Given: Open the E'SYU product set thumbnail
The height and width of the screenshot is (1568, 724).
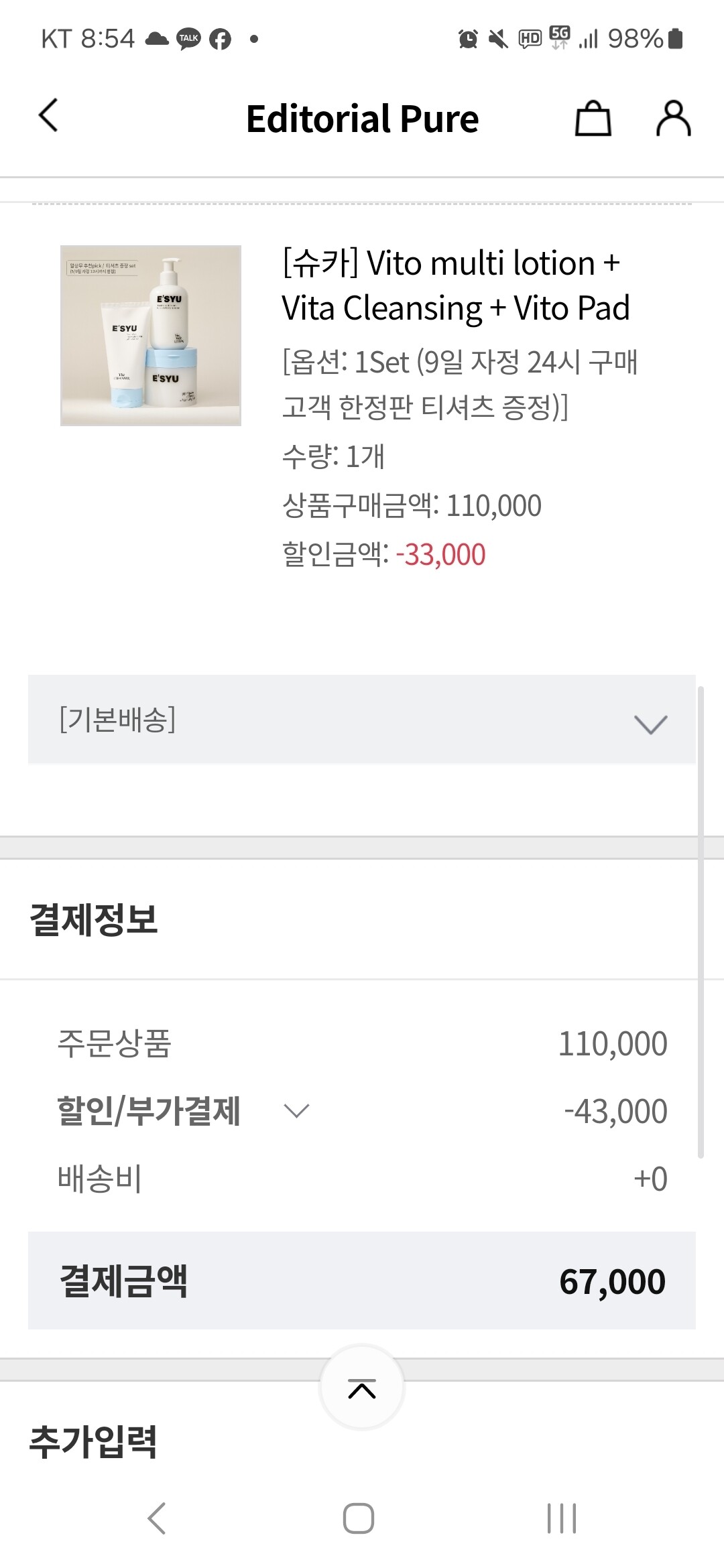Looking at the screenshot, I should pyautogui.click(x=151, y=335).
